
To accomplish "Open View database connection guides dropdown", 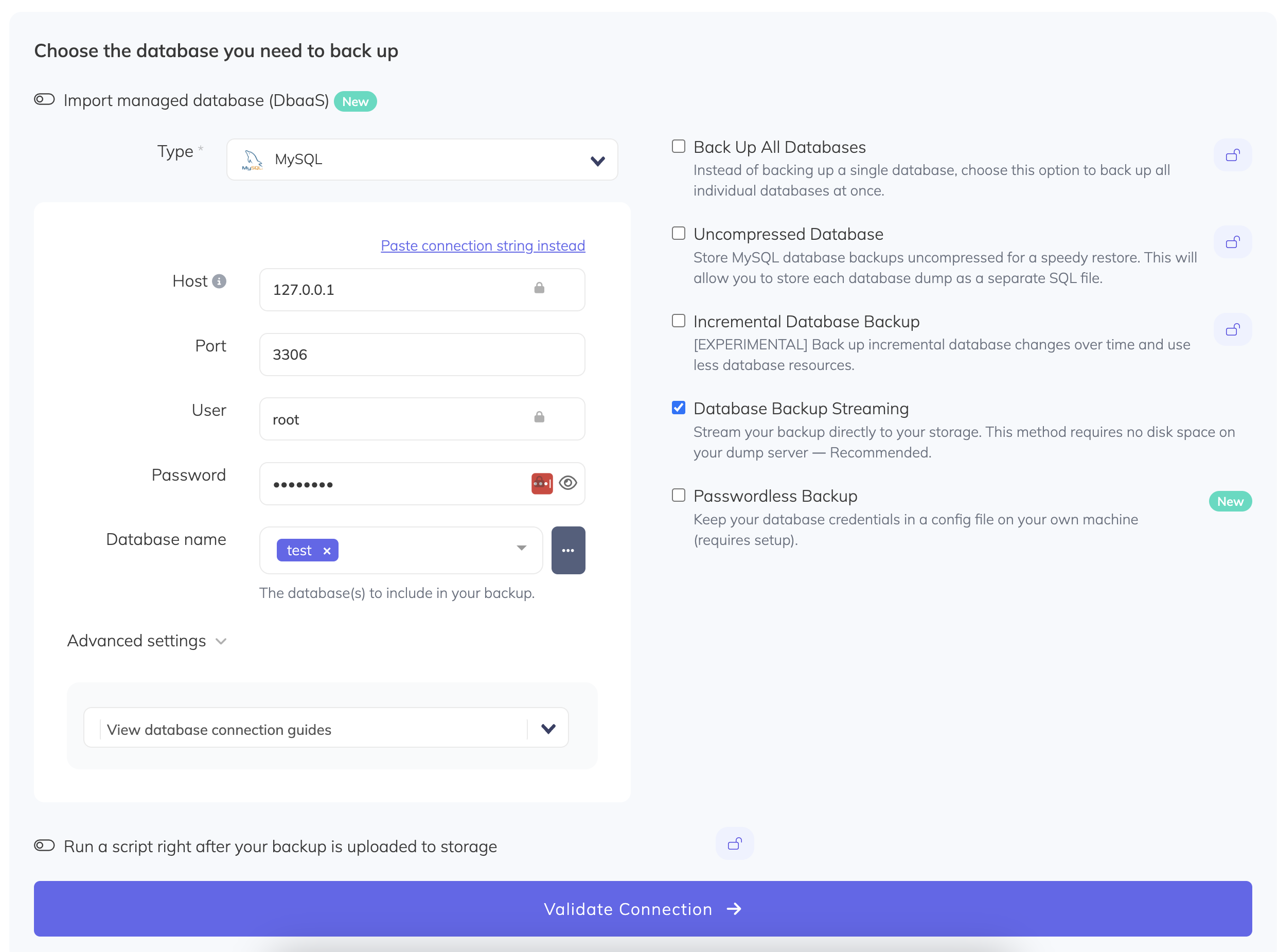I will 326,729.
